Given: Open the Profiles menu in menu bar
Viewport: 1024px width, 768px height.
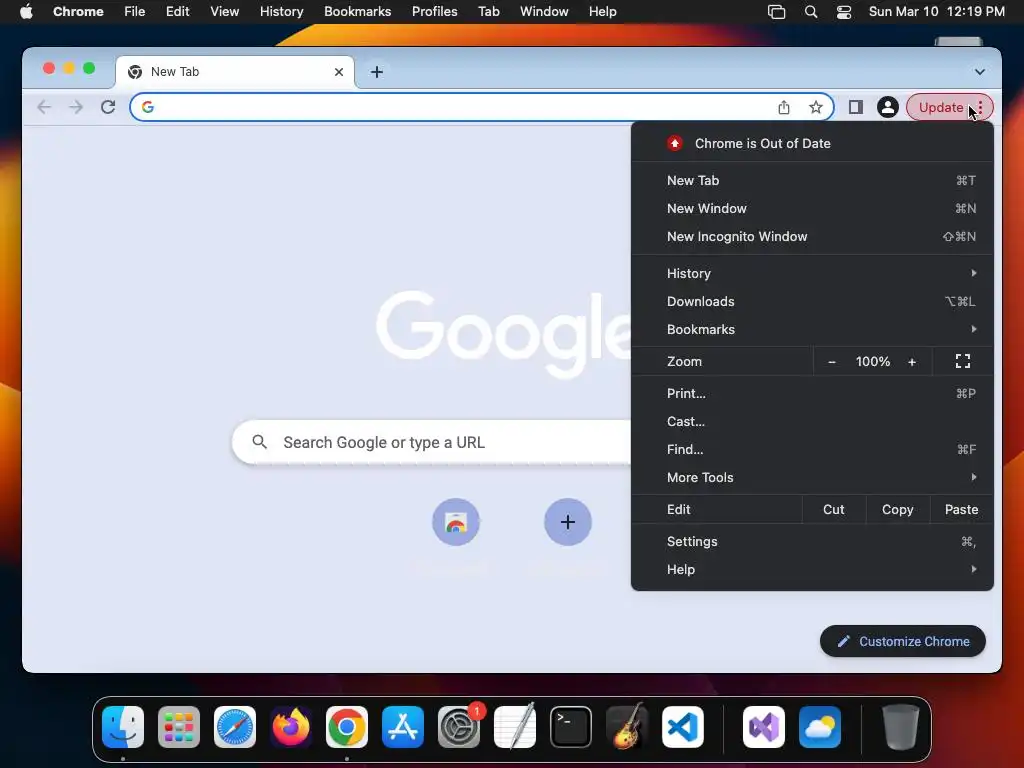Looking at the screenshot, I should tap(435, 12).
